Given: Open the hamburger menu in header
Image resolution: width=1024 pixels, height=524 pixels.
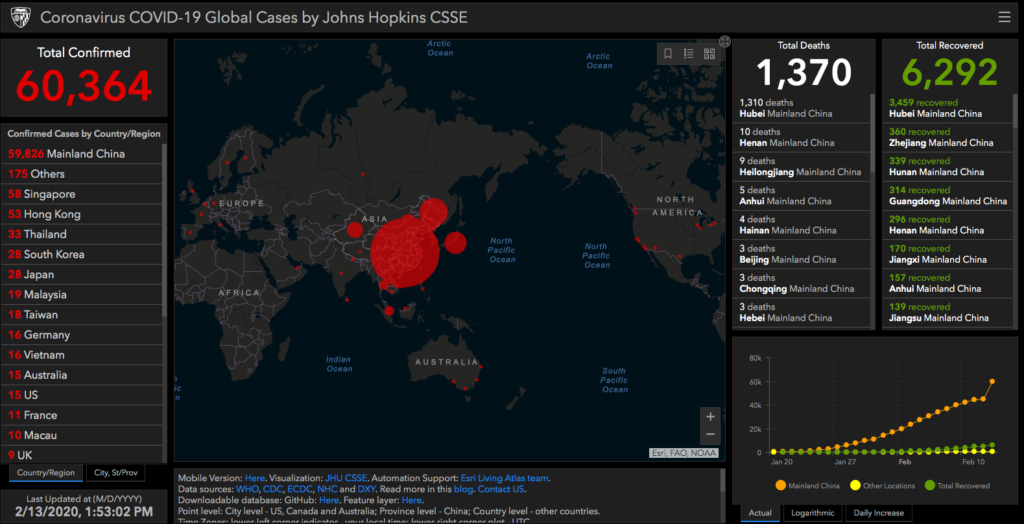Looking at the screenshot, I should pos(1004,18).
